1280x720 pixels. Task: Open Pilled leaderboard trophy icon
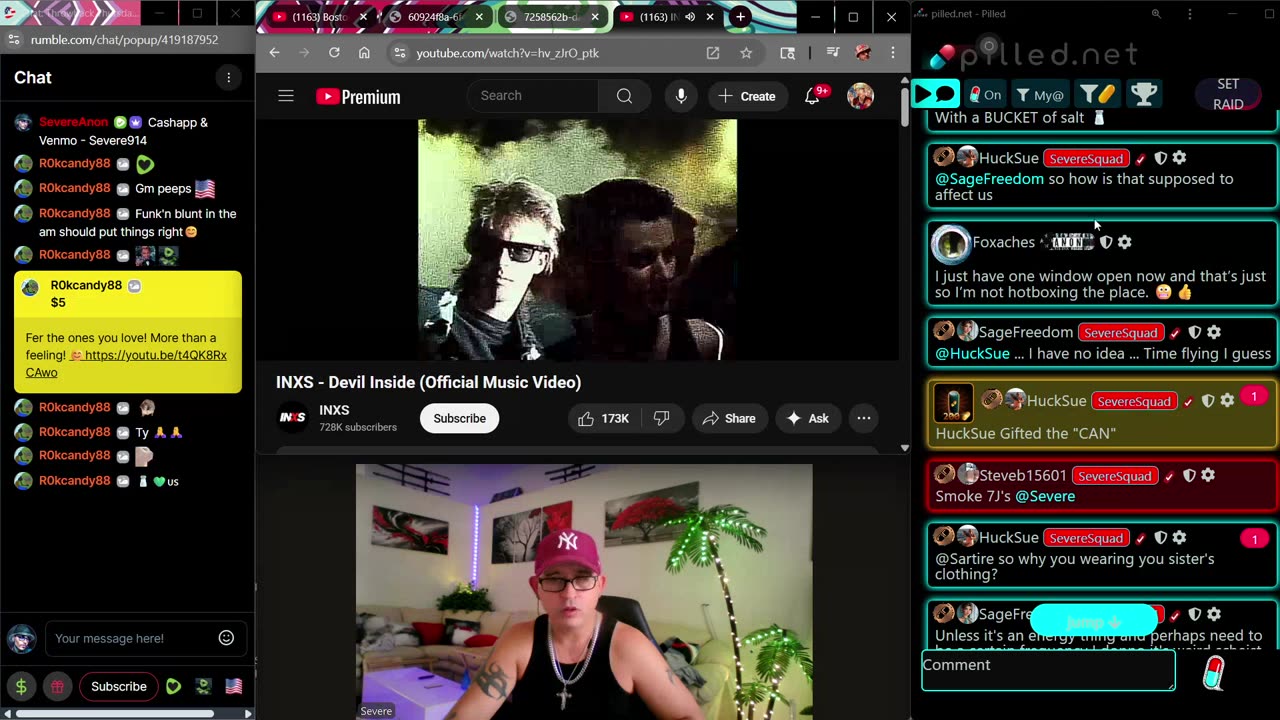1143,94
